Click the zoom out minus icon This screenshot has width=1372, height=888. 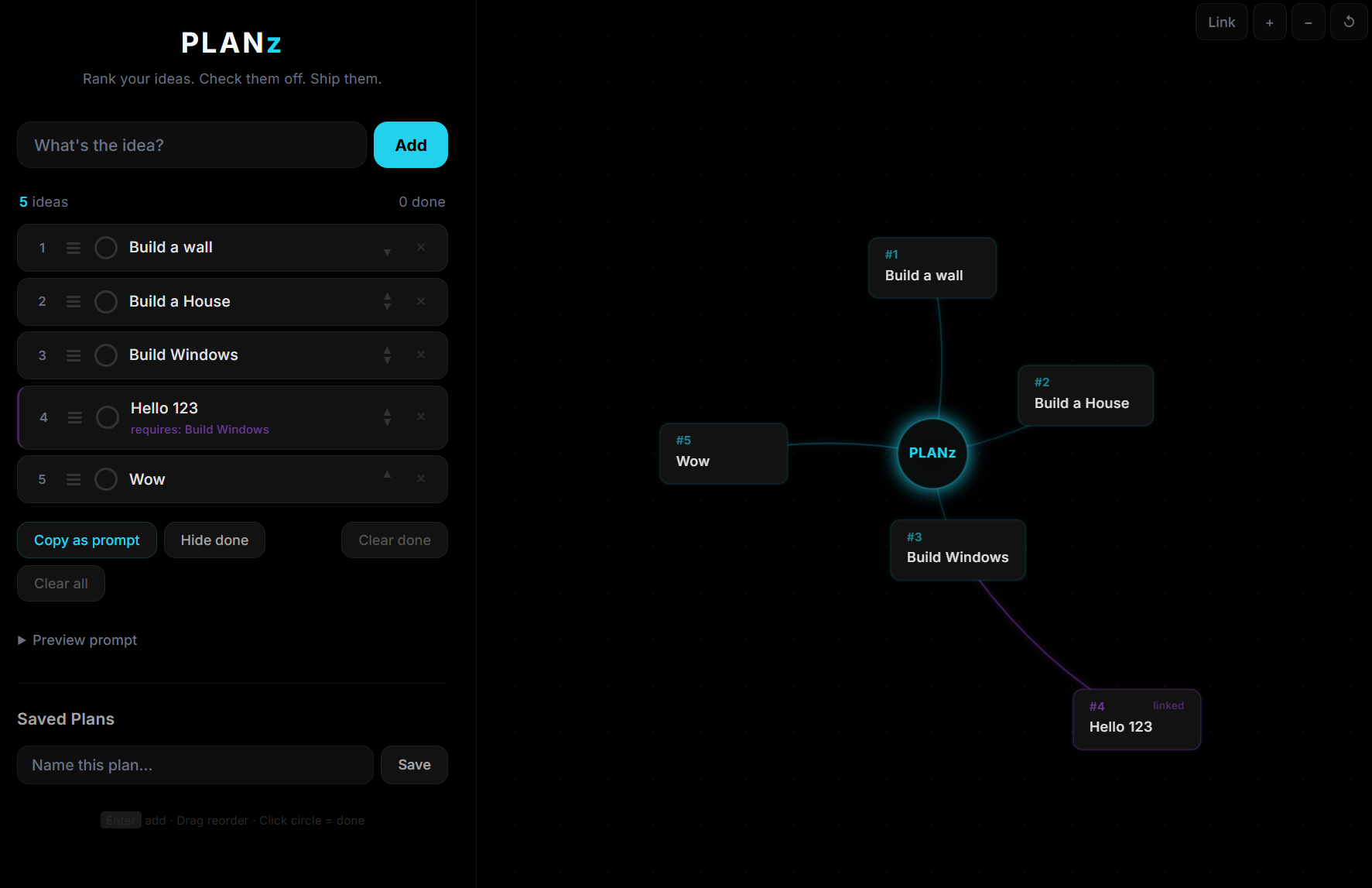tap(1308, 22)
